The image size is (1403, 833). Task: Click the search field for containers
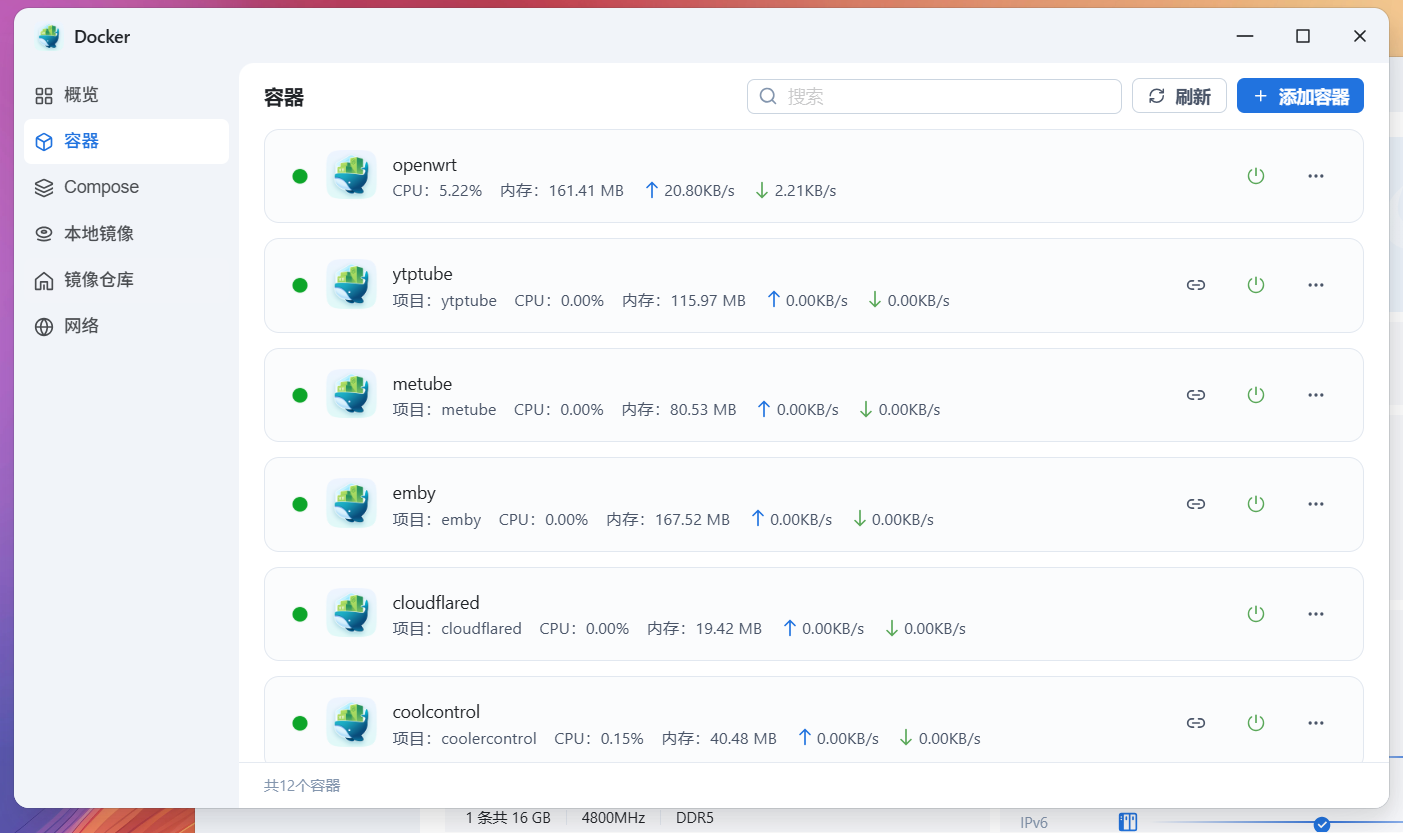pyautogui.click(x=934, y=96)
